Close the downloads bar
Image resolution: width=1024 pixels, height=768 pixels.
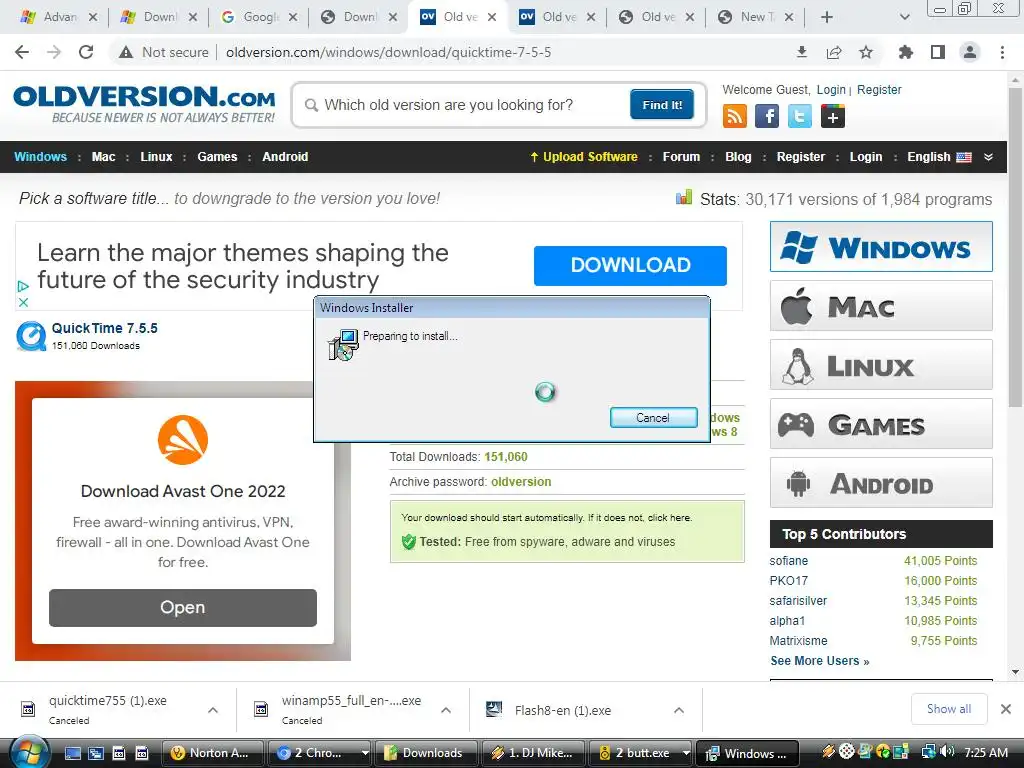click(1006, 709)
